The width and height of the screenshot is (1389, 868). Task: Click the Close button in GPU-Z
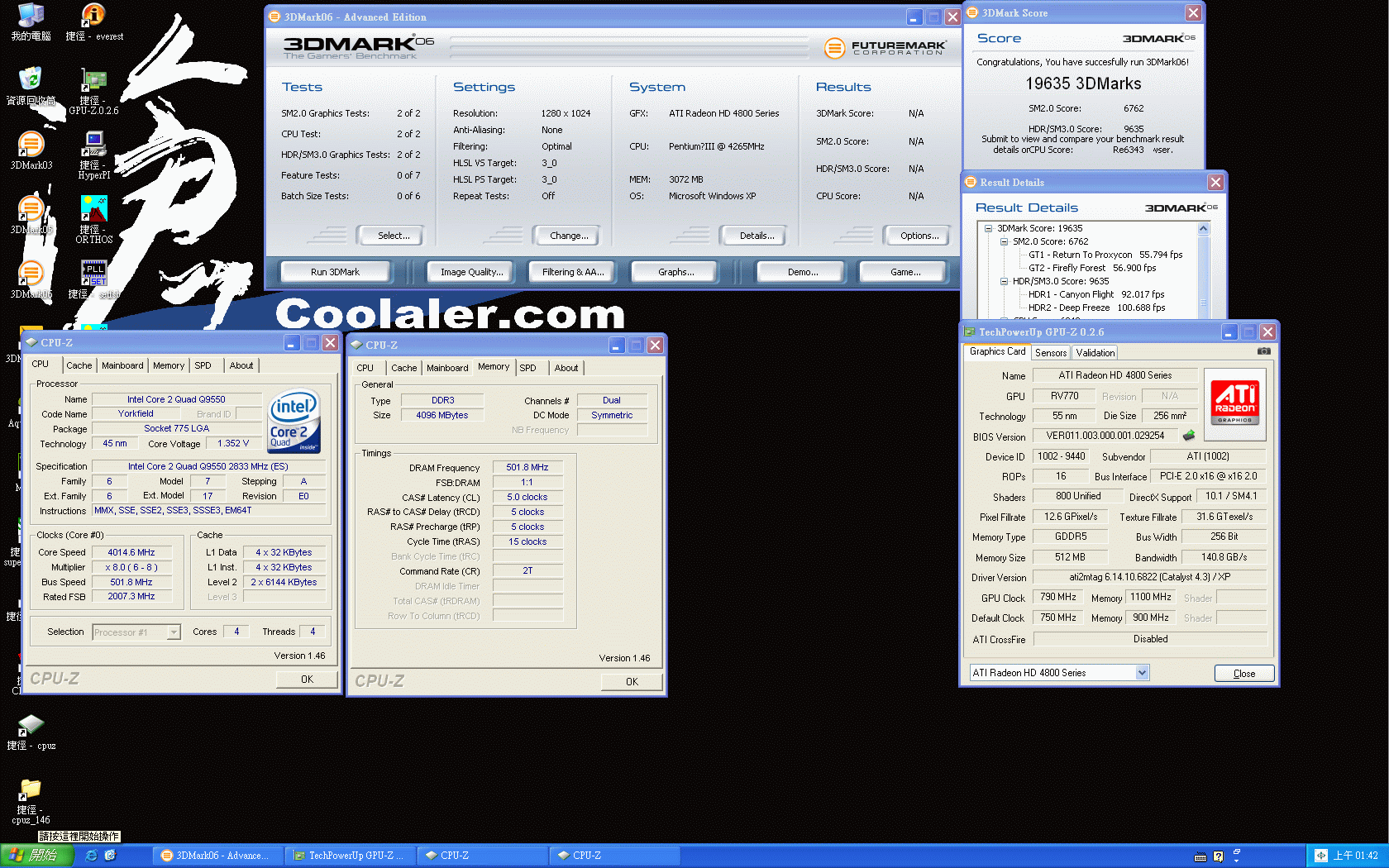(x=1244, y=674)
